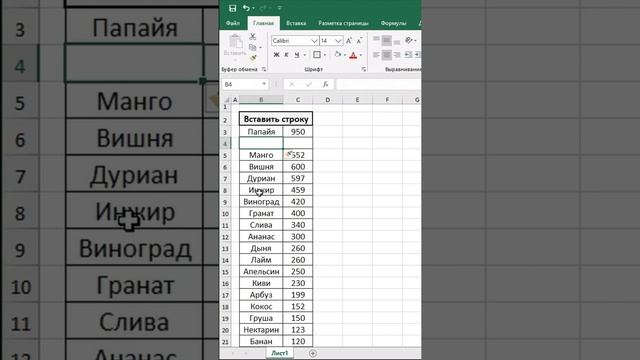Select cell with value 120
This screenshot has width=640, height=360.
click(x=298, y=342)
